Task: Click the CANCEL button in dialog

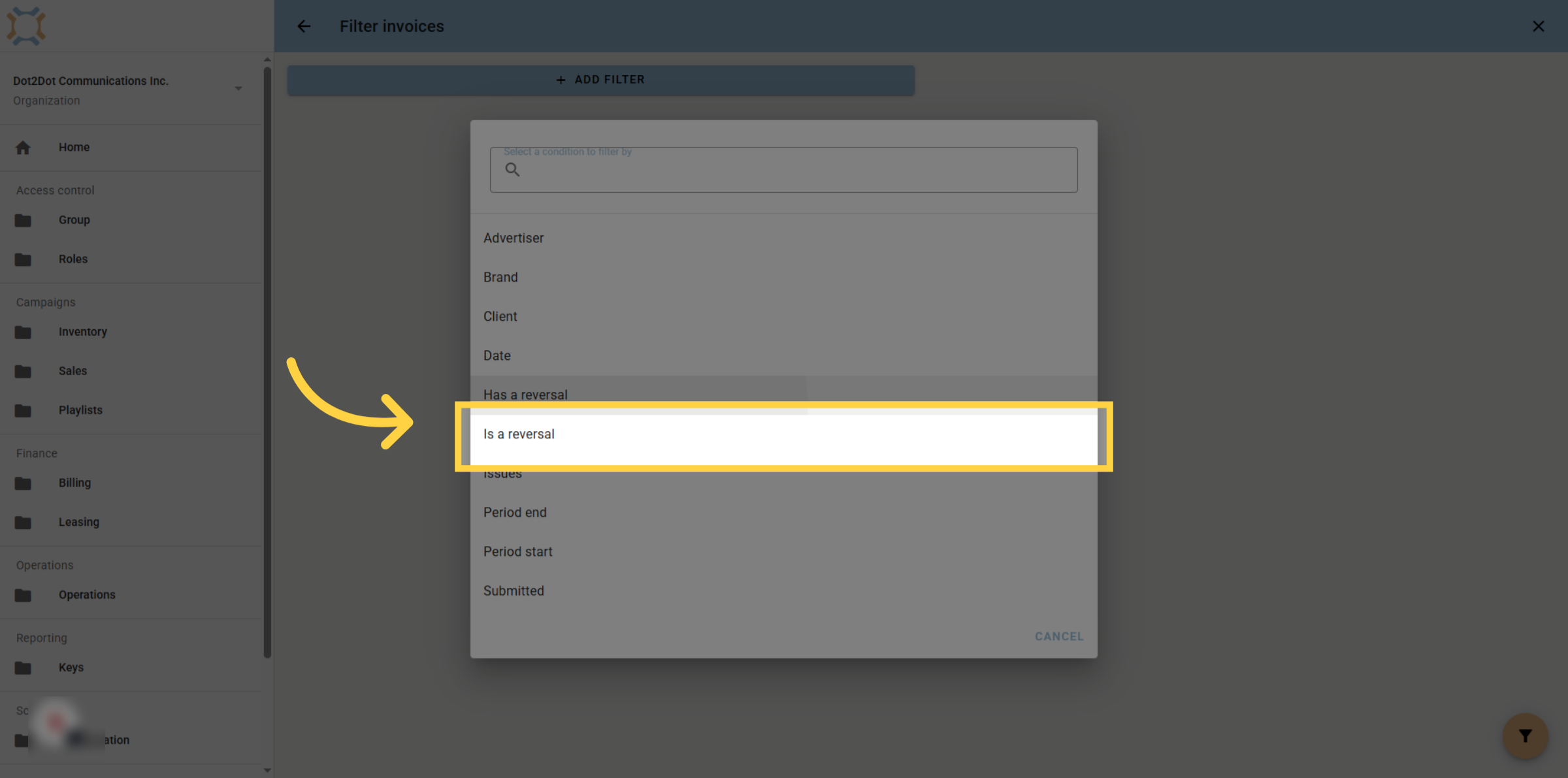Action: [x=1058, y=636]
